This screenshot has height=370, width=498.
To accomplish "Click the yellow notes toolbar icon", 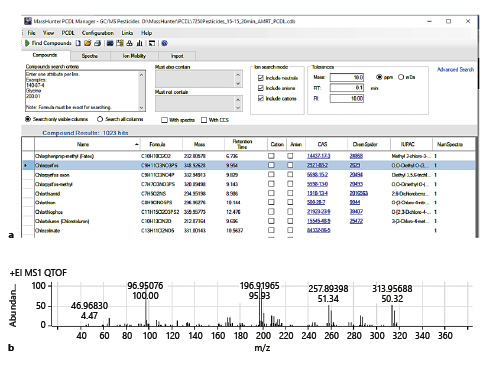I will (x=120, y=43).
